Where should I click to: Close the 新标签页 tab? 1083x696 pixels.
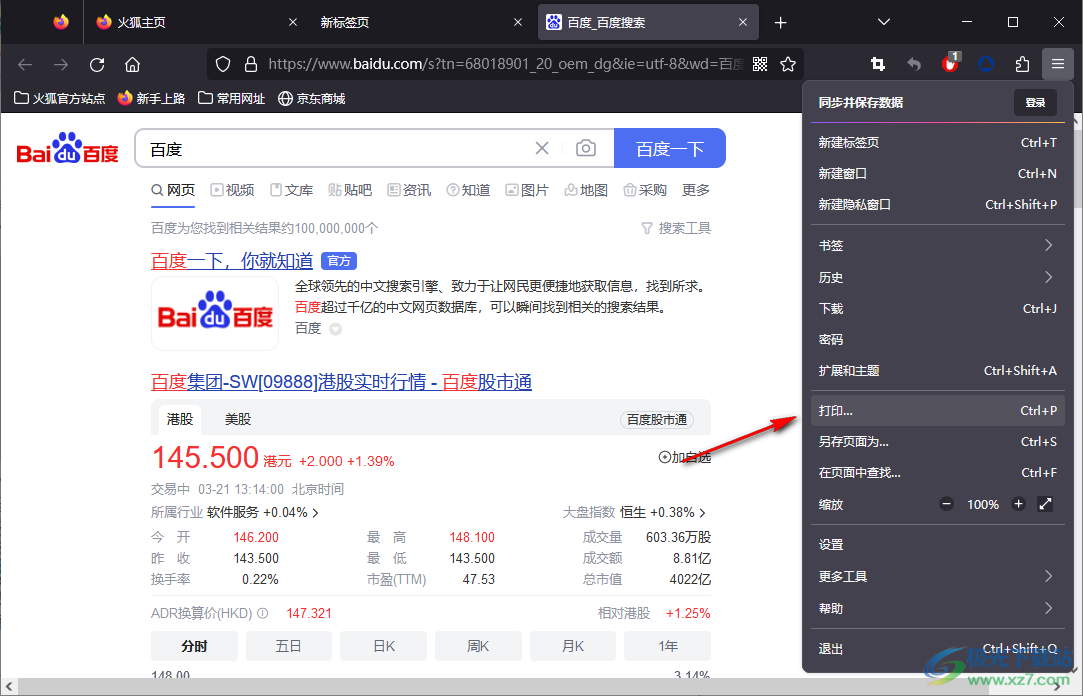coord(518,22)
